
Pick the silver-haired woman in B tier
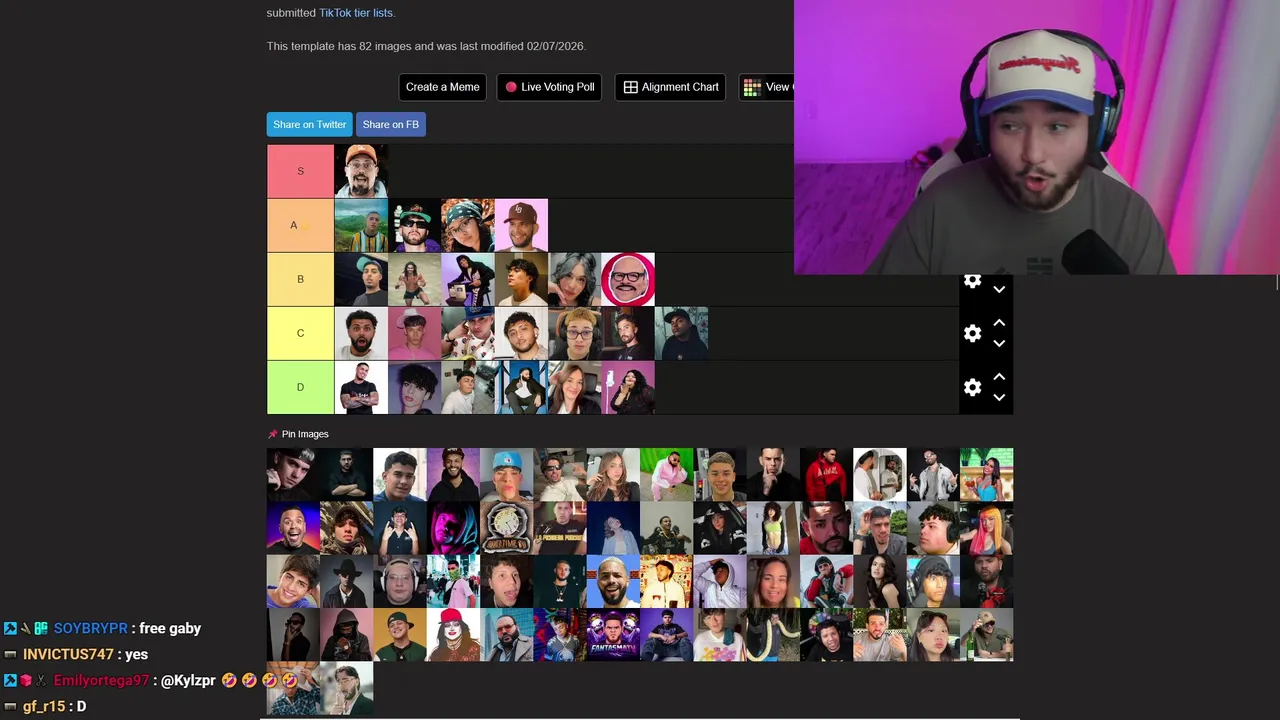point(575,279)
